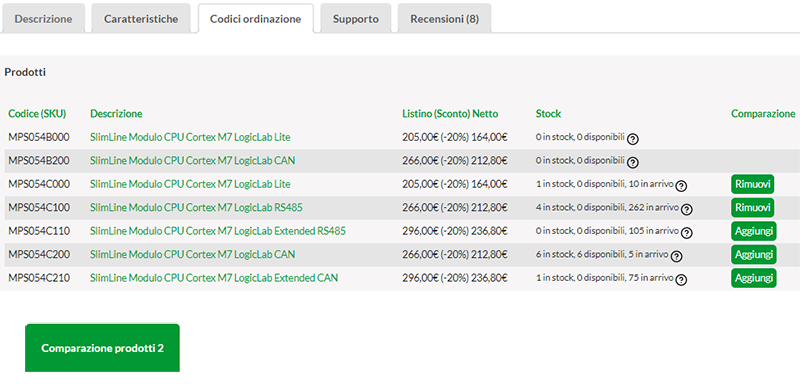Click Rimuovi for MPS054C000
The width and height of the screenshot is (800, 391).
point(753,184)
